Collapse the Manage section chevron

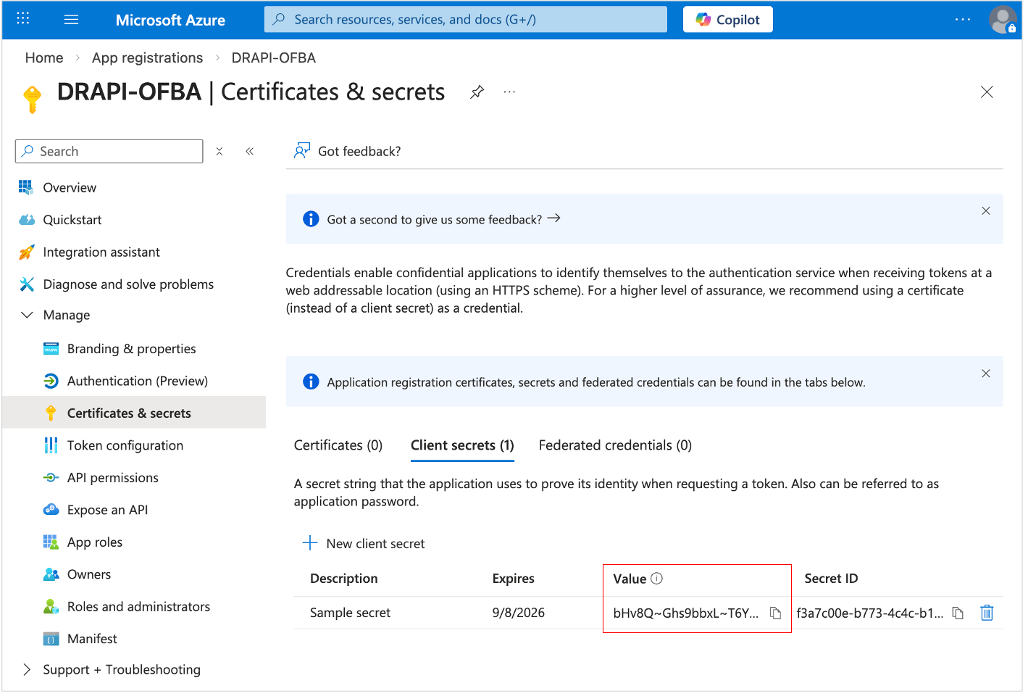(x=26, y=315)
